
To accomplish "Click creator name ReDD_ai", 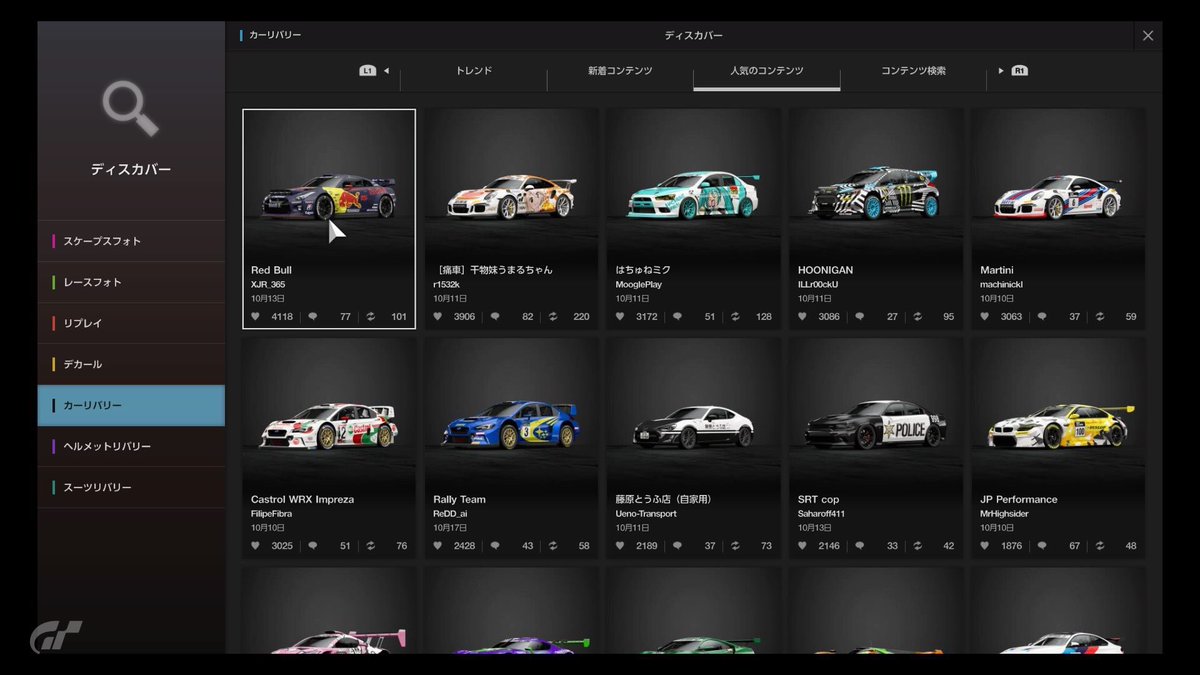I will point(450,514).
